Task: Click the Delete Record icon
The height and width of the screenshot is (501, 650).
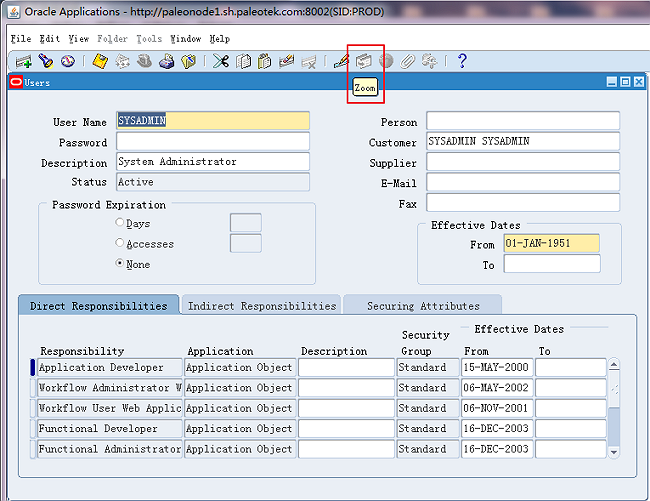Action: [x=309, y=61]
